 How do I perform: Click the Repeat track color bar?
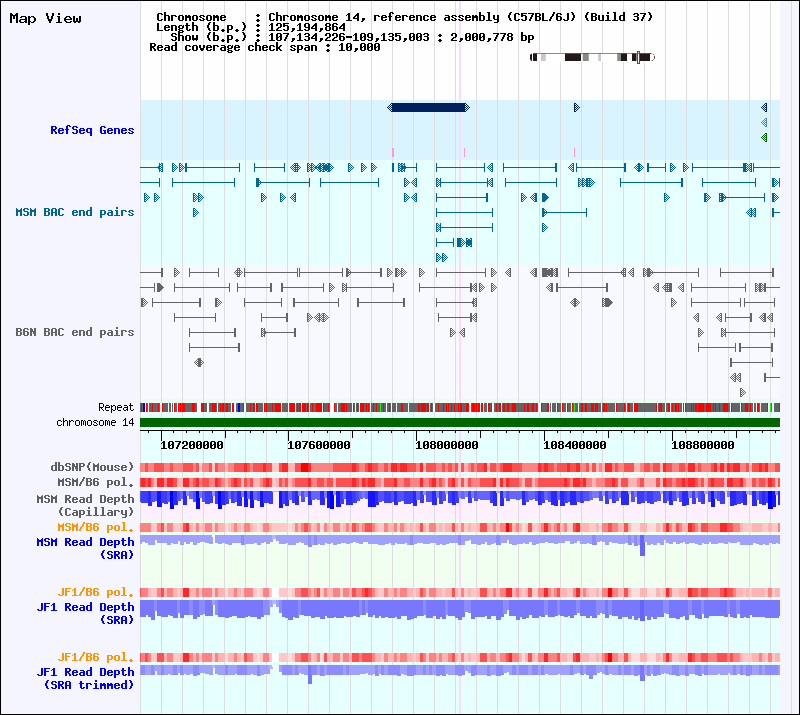pyautogui.click(x=460, y=407)
